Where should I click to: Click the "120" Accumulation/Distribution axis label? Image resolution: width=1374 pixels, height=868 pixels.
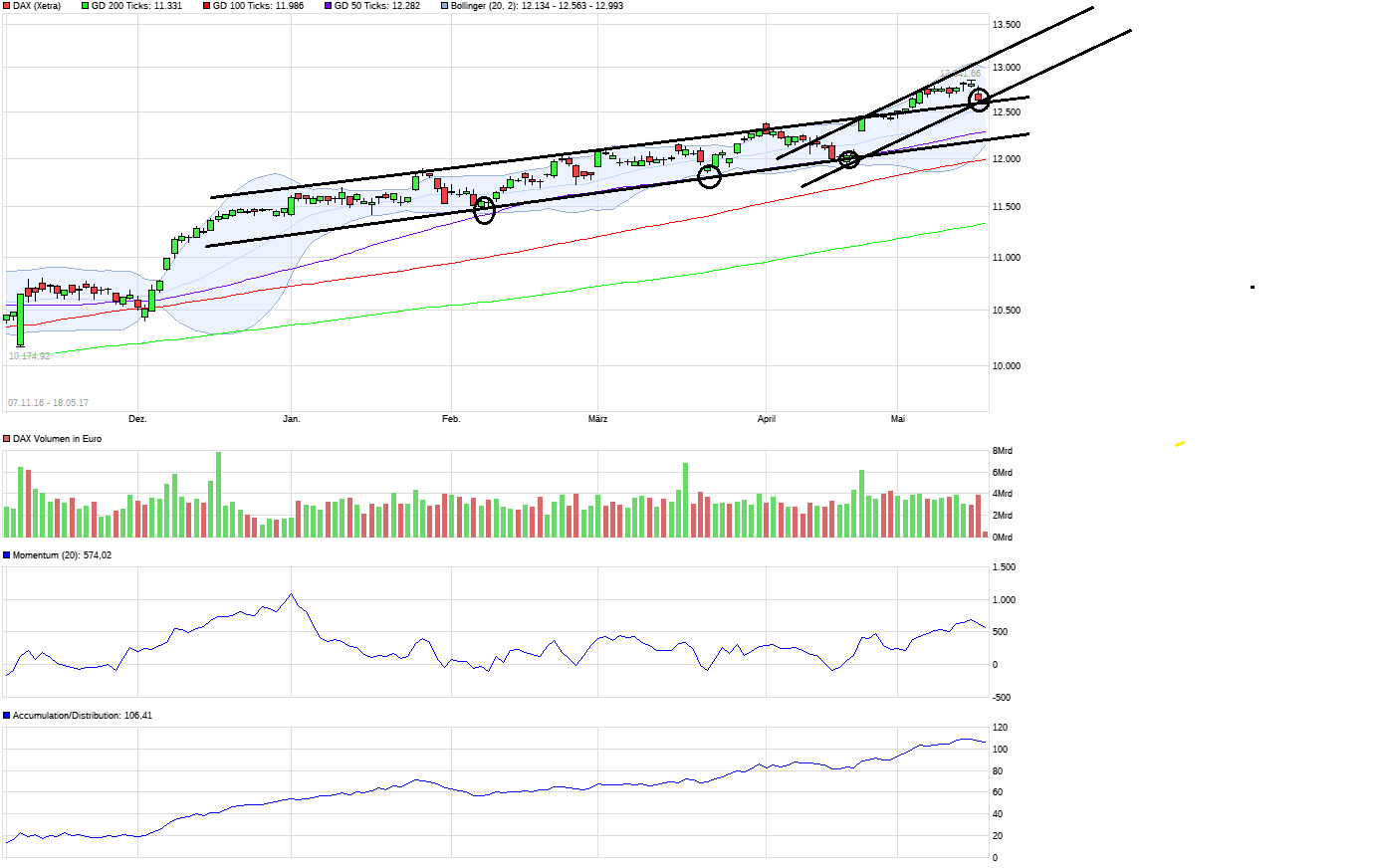[x=1000, y=728]
